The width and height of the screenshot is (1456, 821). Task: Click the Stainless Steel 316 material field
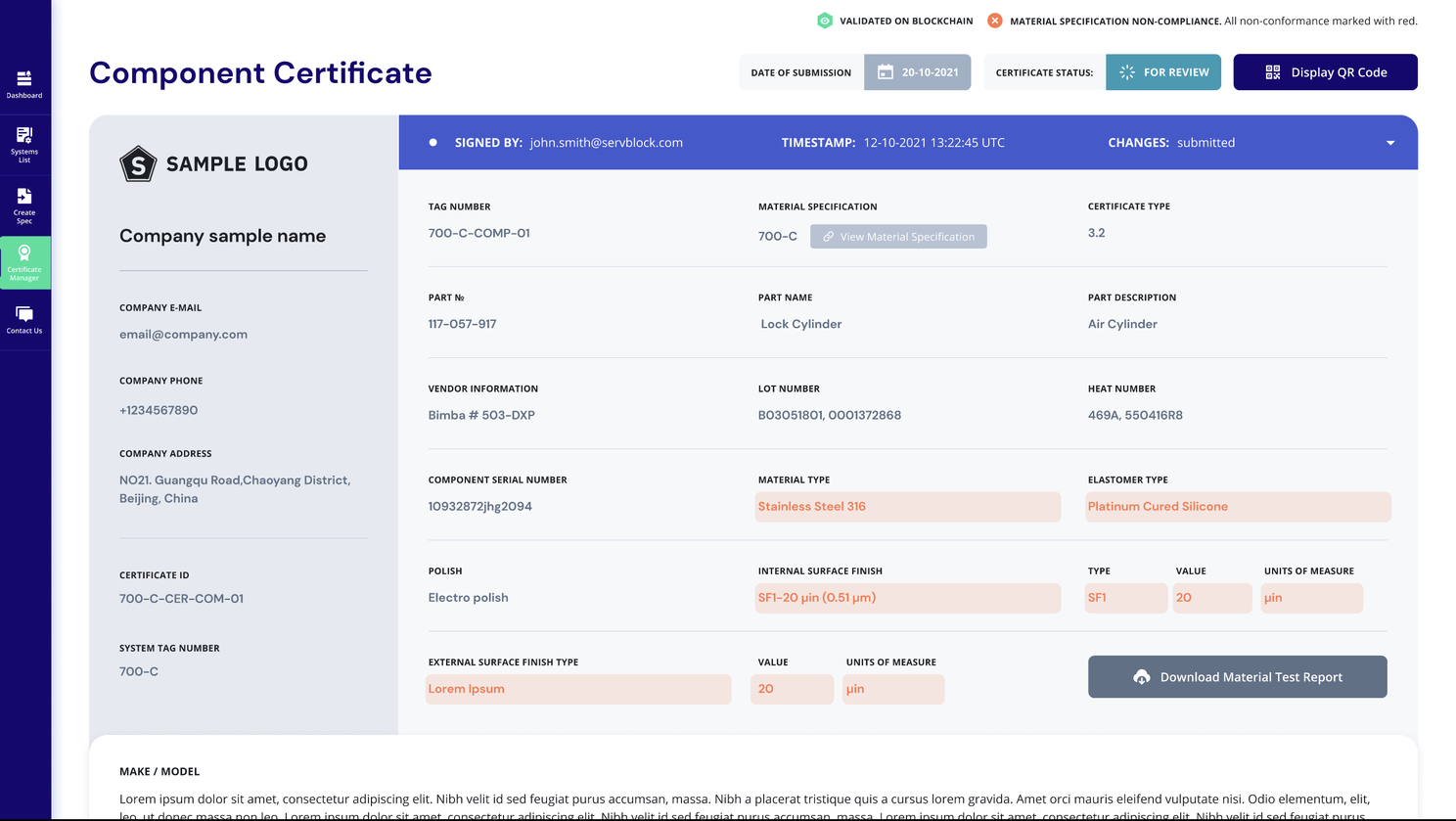tap(907, 507)
